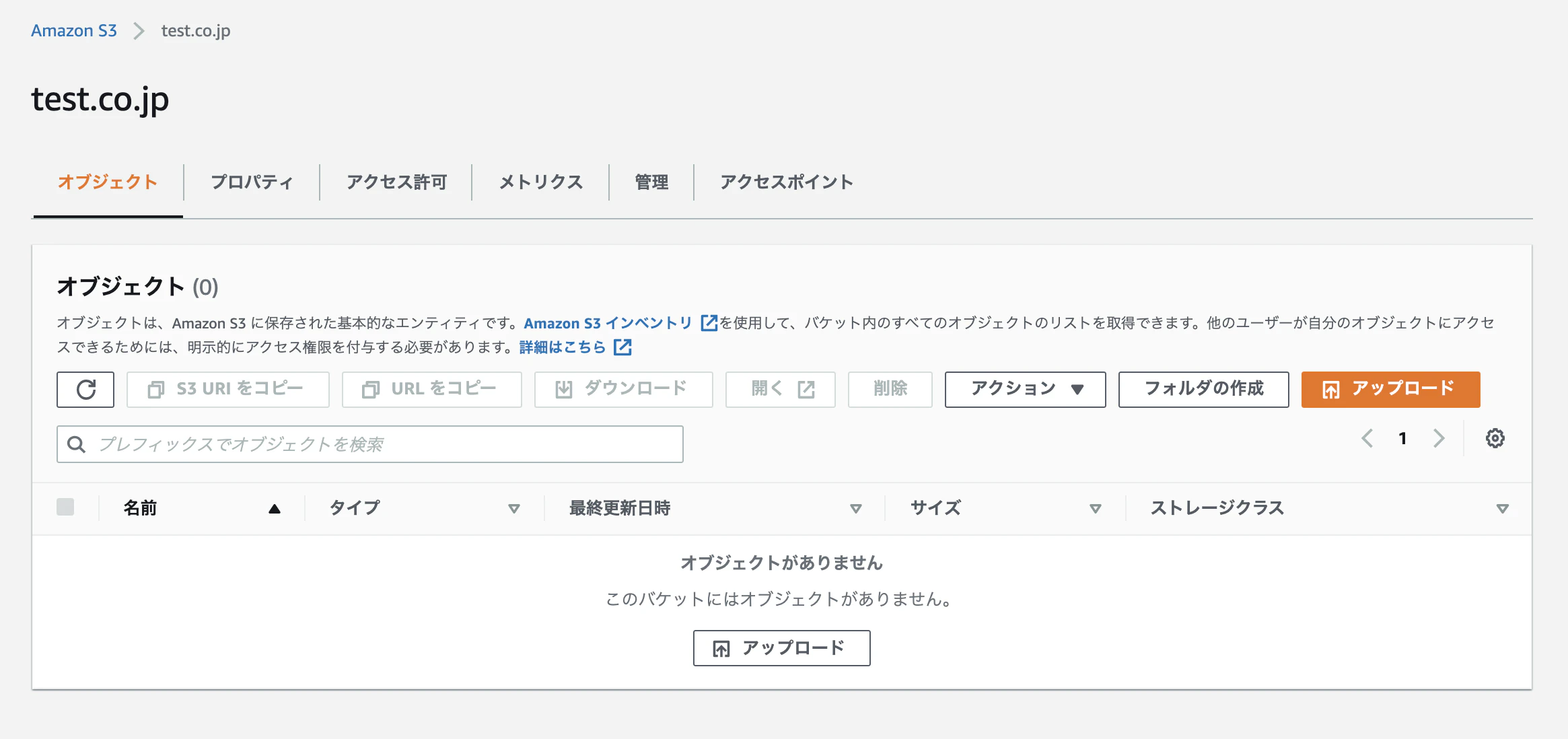The image size is (1568, 739).
Task: Click the breadcrumb chevron separator
Action: 139,31
